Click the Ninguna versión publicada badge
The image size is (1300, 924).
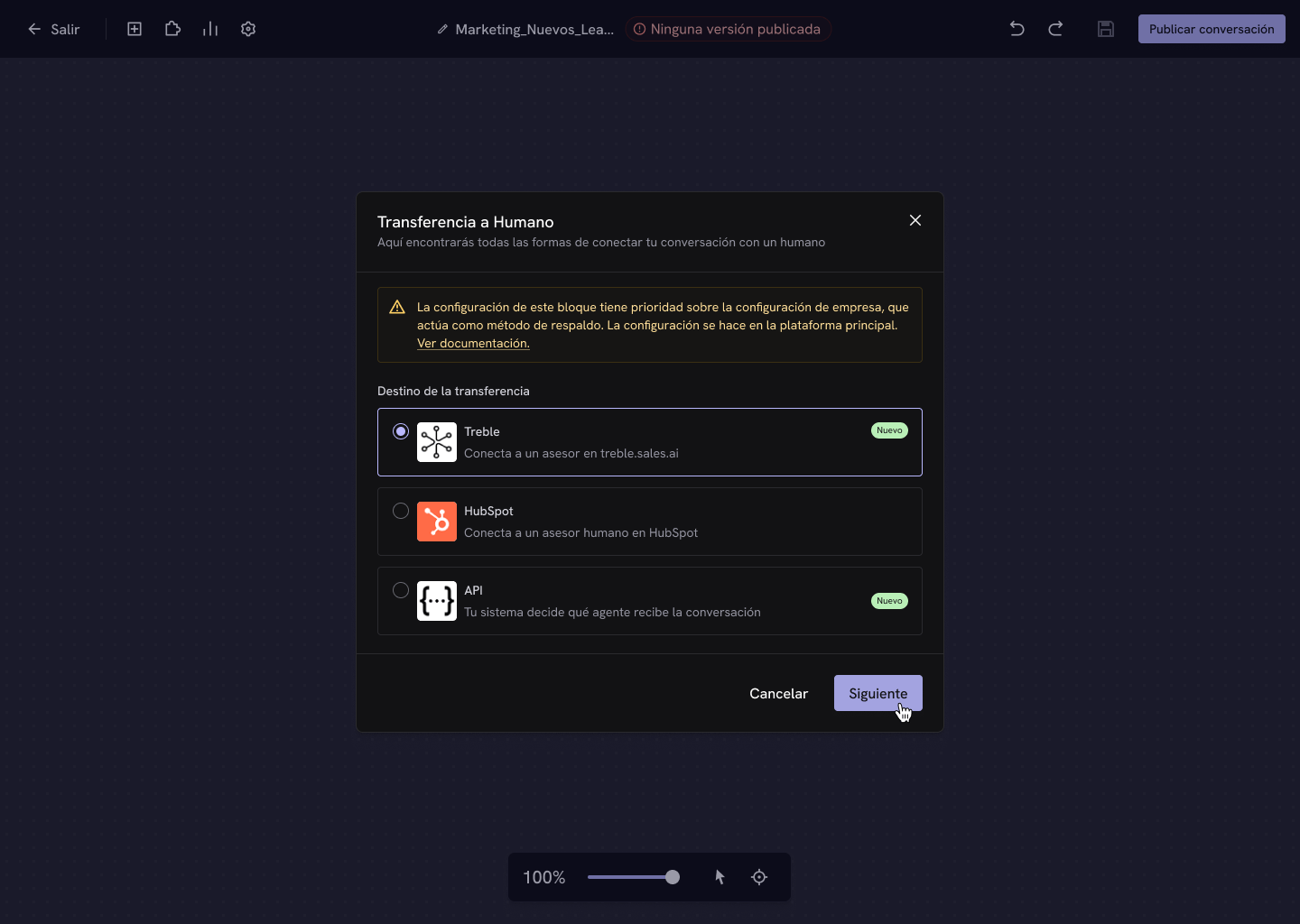pyautogui.click(x=728, y=29)
